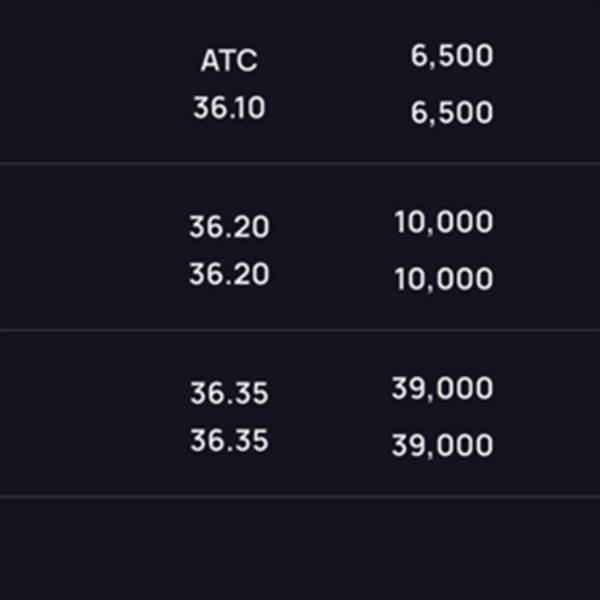Select the first 36.20 price entry

coord(229,227)
